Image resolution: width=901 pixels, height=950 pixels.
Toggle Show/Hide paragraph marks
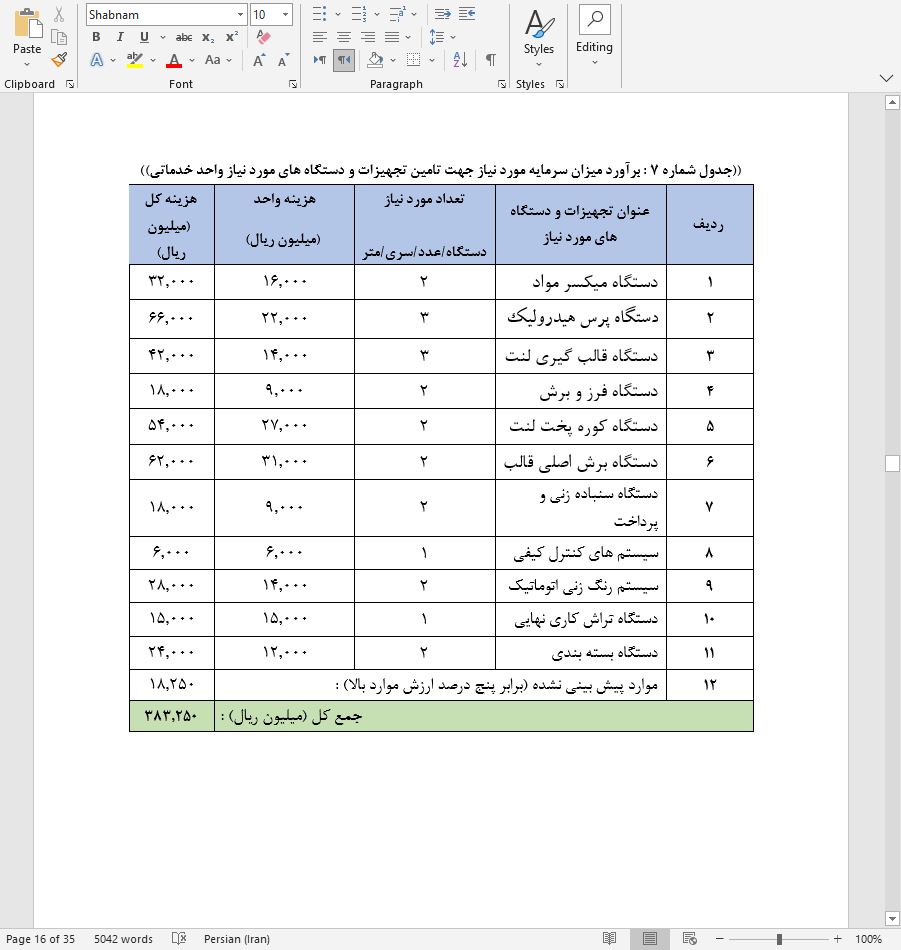click(x=490, y=60)
